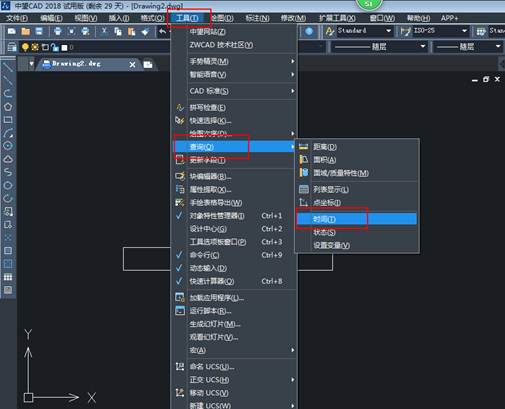Toggle 对象特性管理器(I) checked menu item

233,216
